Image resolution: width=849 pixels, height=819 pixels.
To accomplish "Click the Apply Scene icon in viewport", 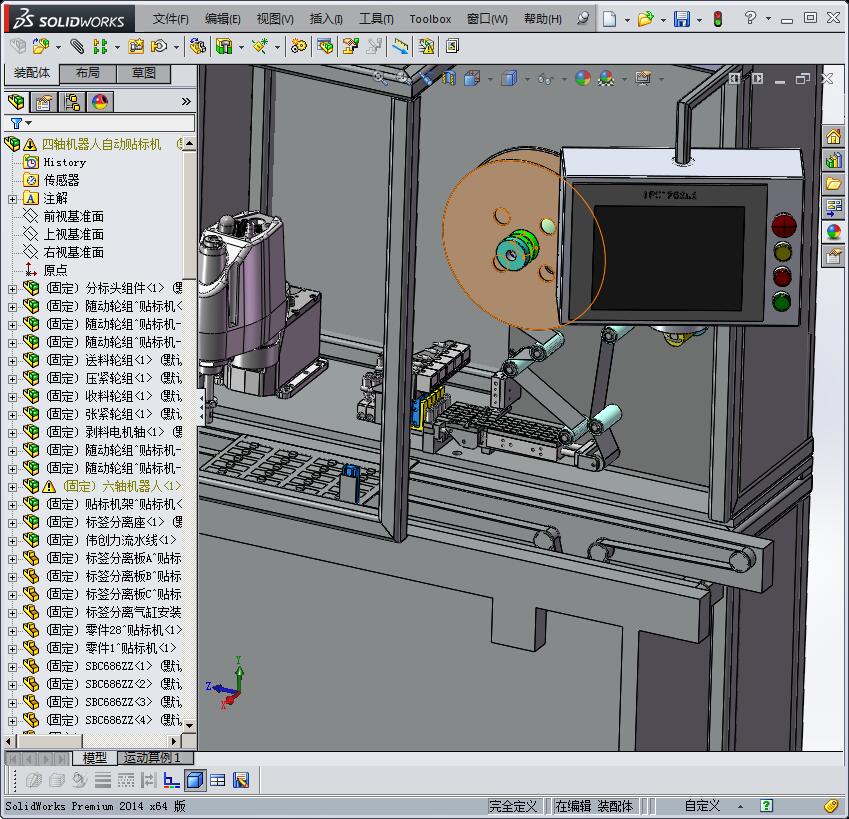I will point(606,79).
